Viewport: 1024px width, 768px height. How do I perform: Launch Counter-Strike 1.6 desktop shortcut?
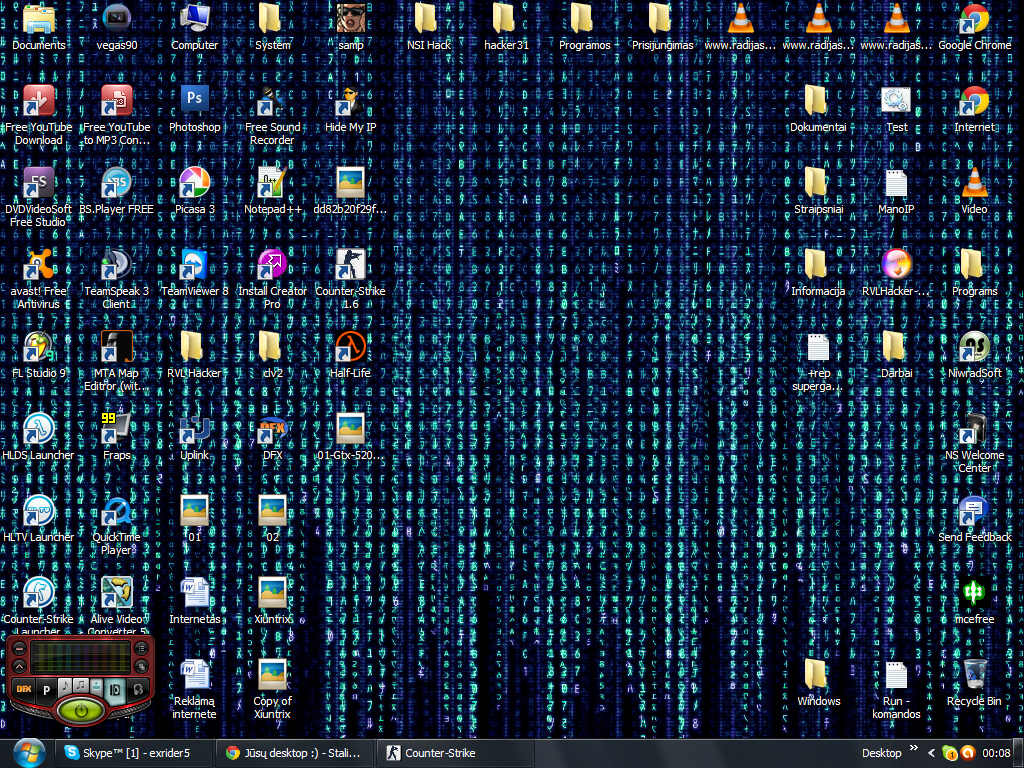pos(351,279)
